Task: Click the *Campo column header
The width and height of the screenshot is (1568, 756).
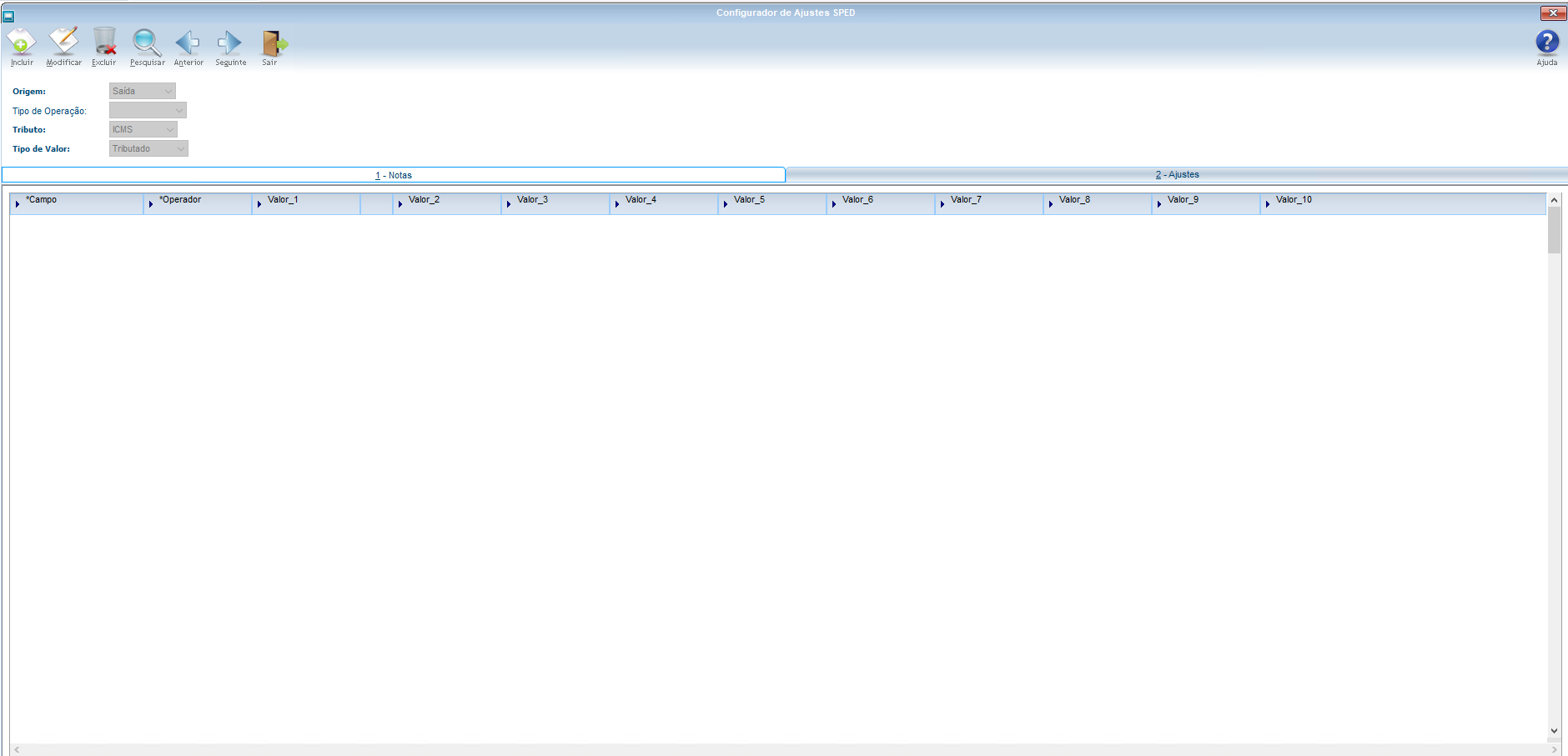Action: [x=77, y=203]
